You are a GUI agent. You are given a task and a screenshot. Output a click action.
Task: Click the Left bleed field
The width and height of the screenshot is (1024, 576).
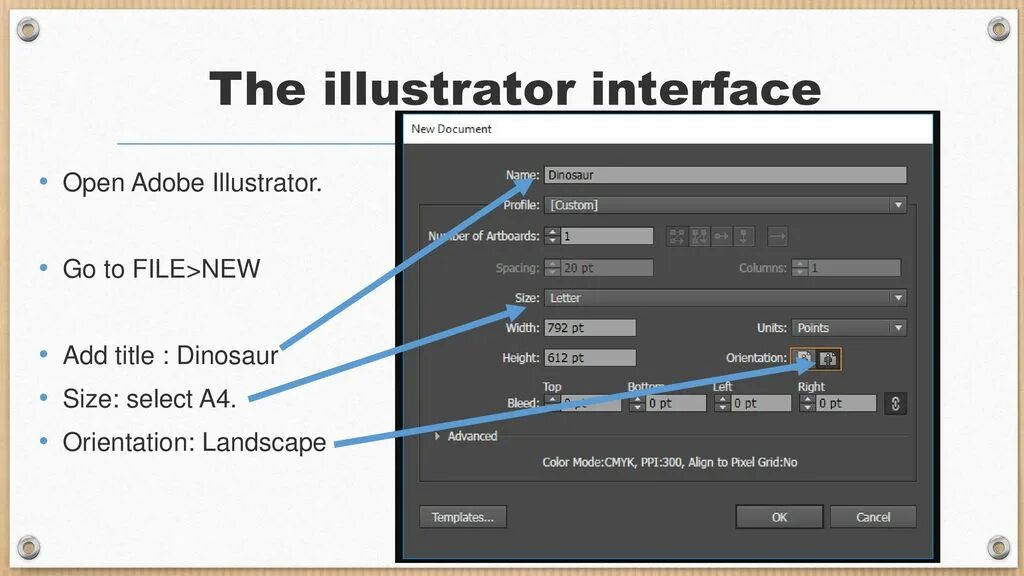click(x=761, y=404)
